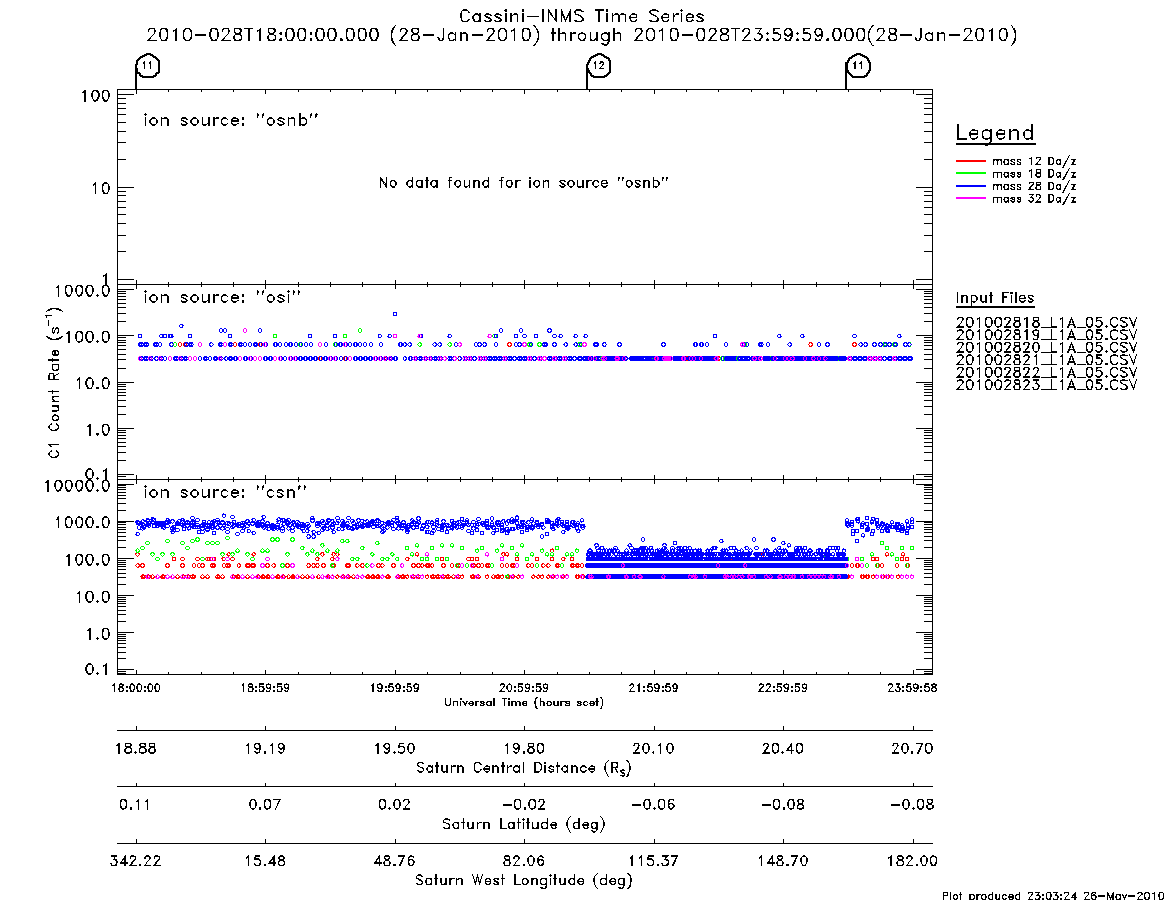Click the 15.48 west longitude value
The width and height of the screenshot is (1165, 900).
(x=265, y=861)
